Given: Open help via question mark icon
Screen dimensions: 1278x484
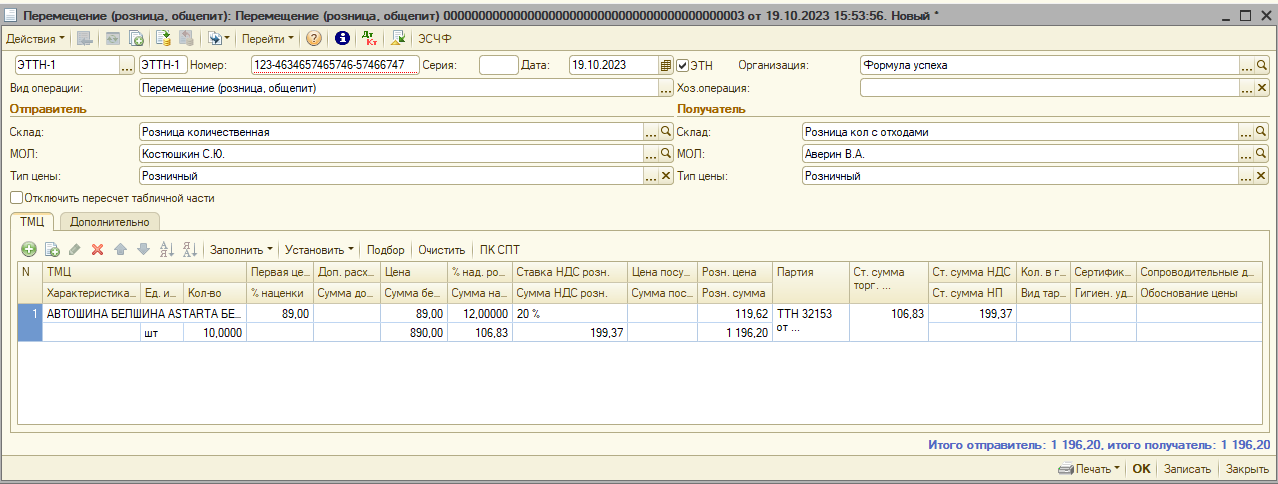Looking at the screenshot, I should point(314,39).
